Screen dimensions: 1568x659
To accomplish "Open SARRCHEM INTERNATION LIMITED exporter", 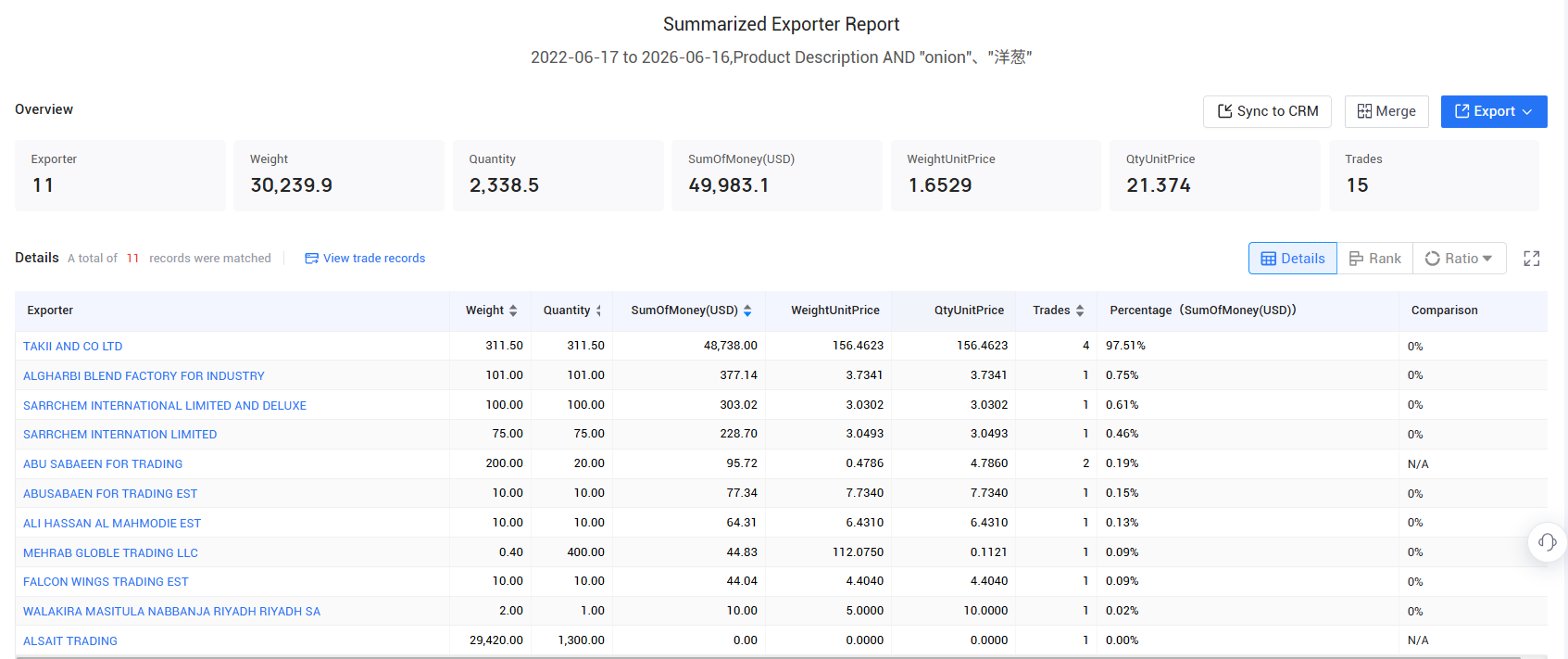I will (x=120, y=435).
